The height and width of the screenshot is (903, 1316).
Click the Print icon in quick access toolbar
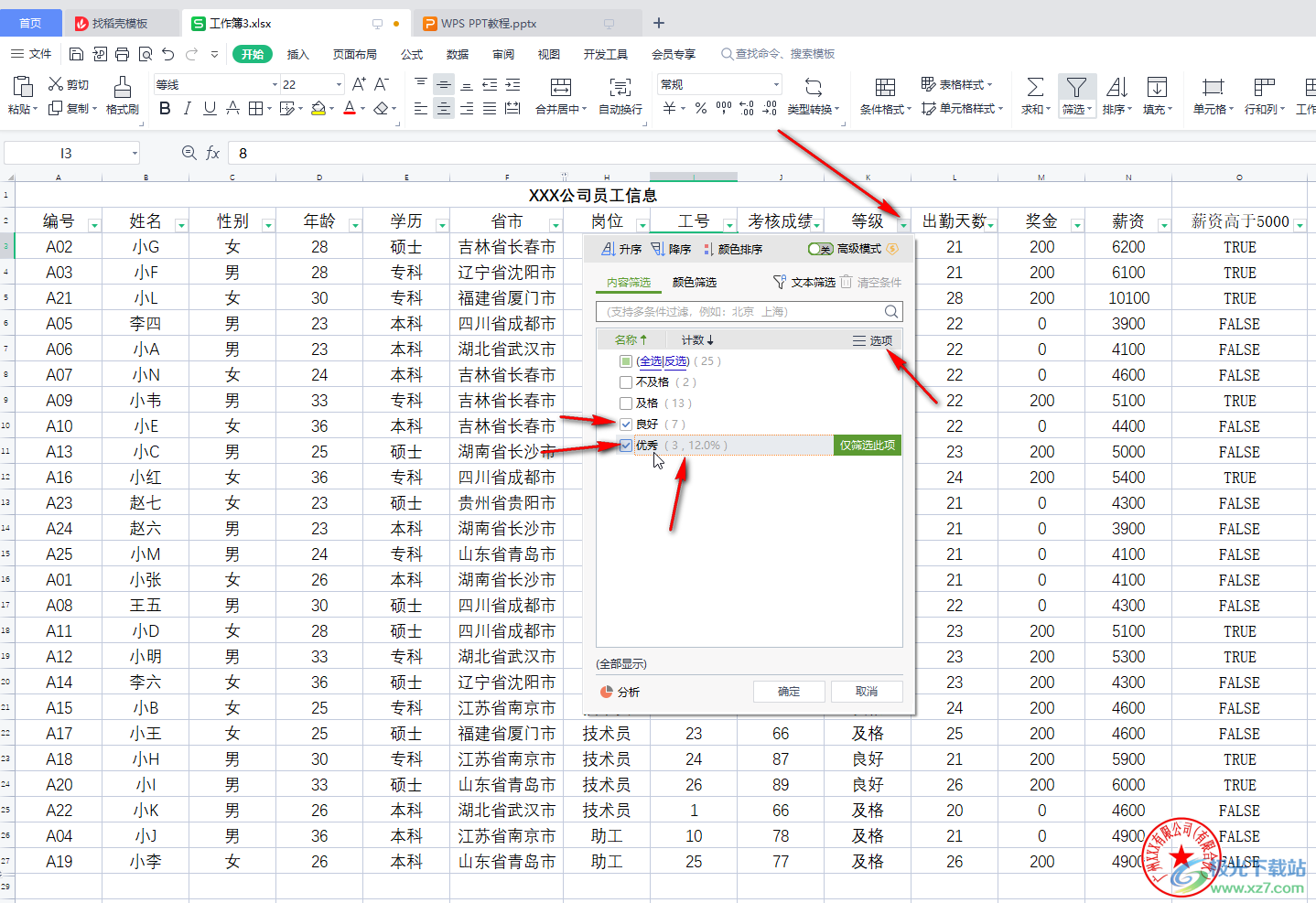coord(122,54)
